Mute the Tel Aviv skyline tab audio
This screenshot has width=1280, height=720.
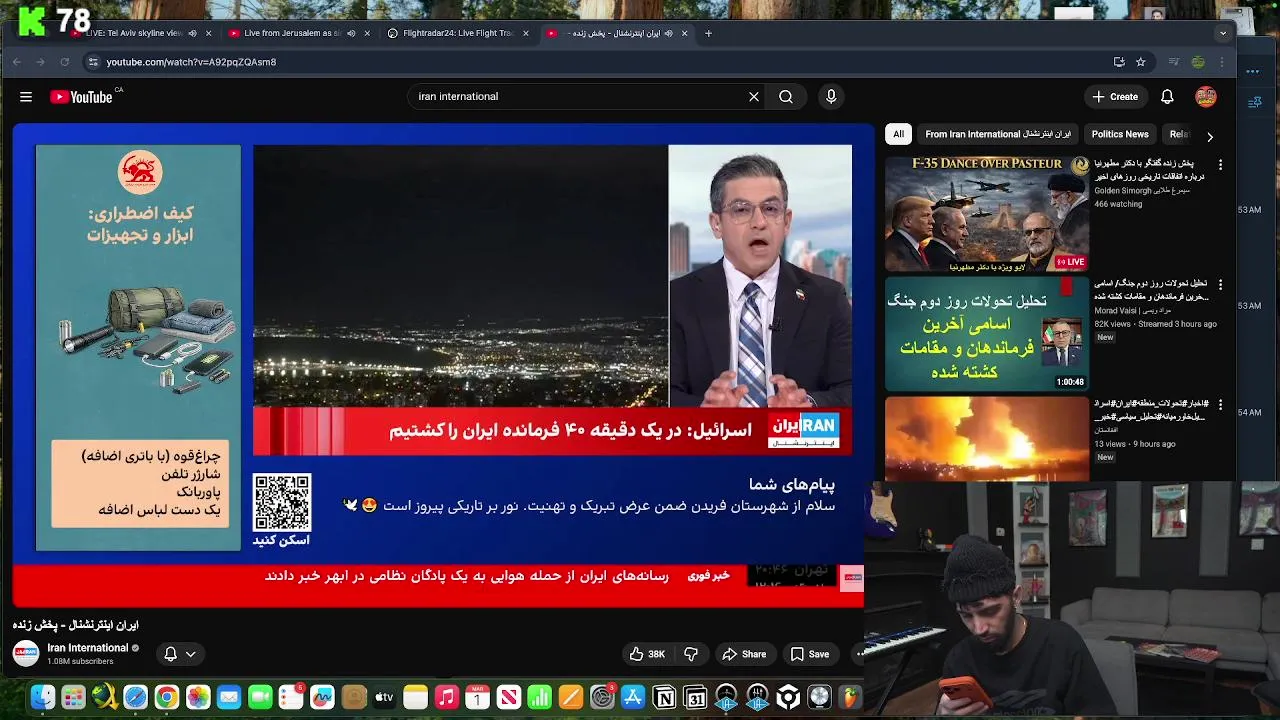tap(192, 33)
